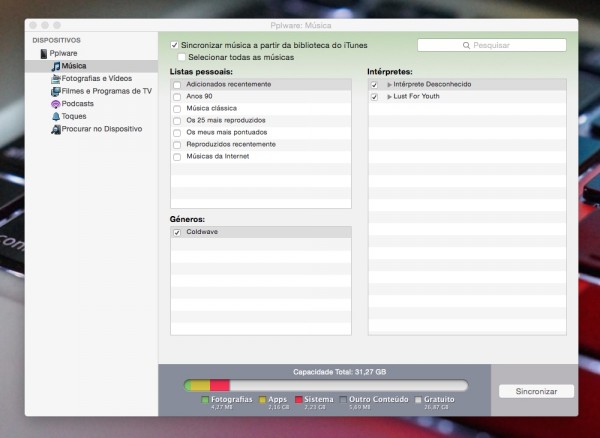600x438 pixels.
Task: Click the Listas pessoais heading
Action: [x=201, y=72]
